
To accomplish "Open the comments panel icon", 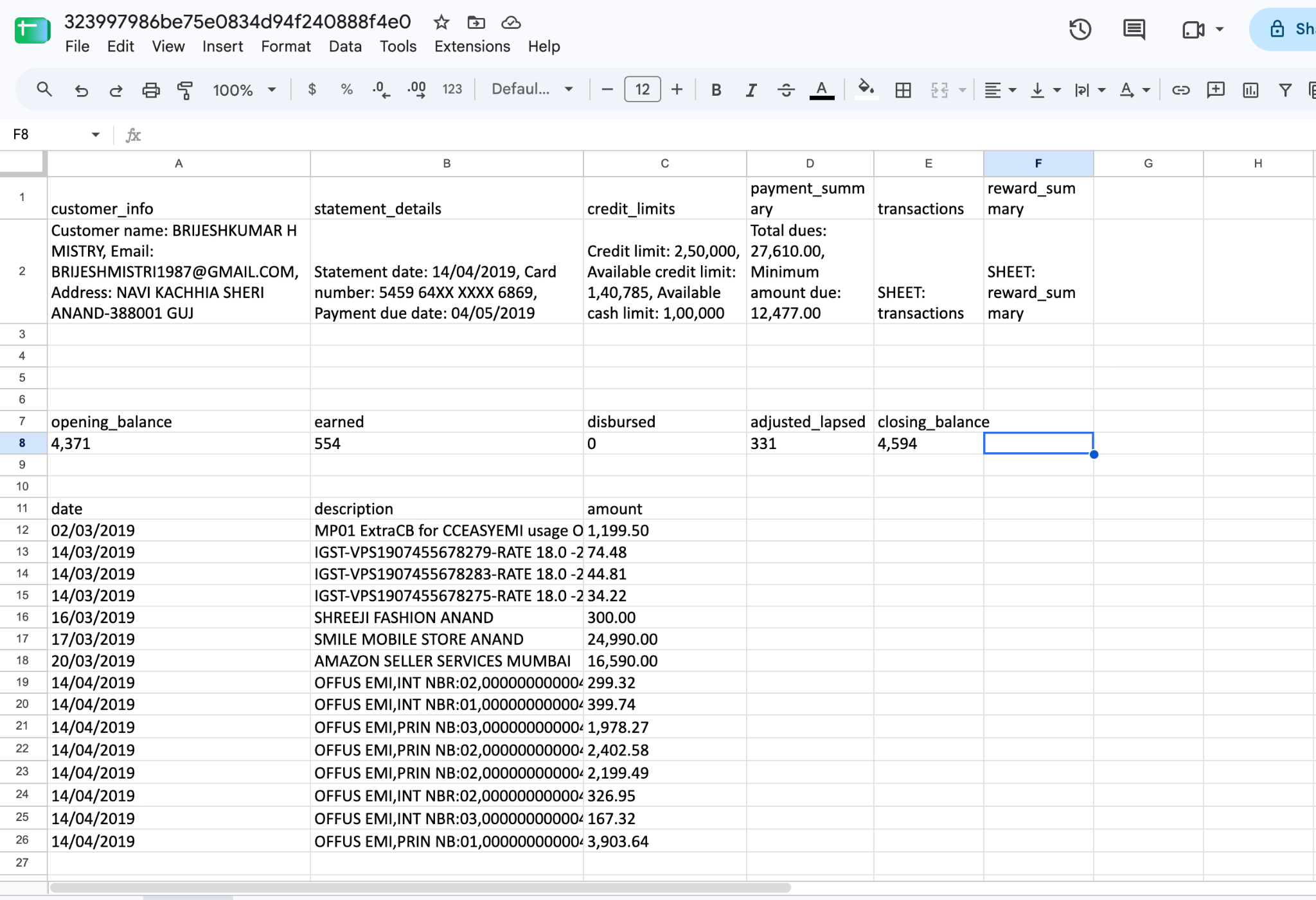I will pyautogui.click(x=1134, y=30).
